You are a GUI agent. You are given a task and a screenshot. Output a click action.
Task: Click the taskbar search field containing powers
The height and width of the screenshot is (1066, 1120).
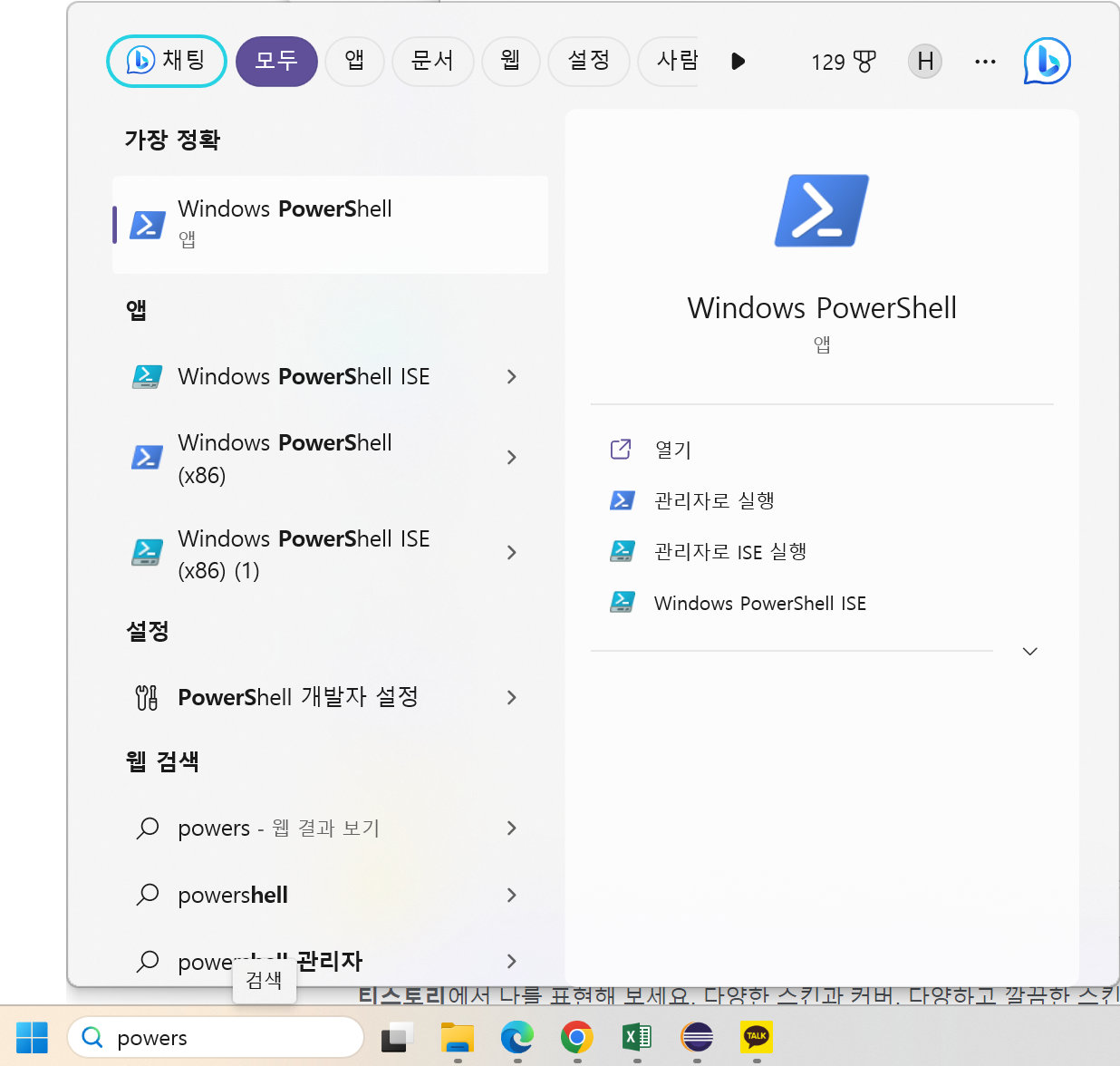(x=216, y=1037)
